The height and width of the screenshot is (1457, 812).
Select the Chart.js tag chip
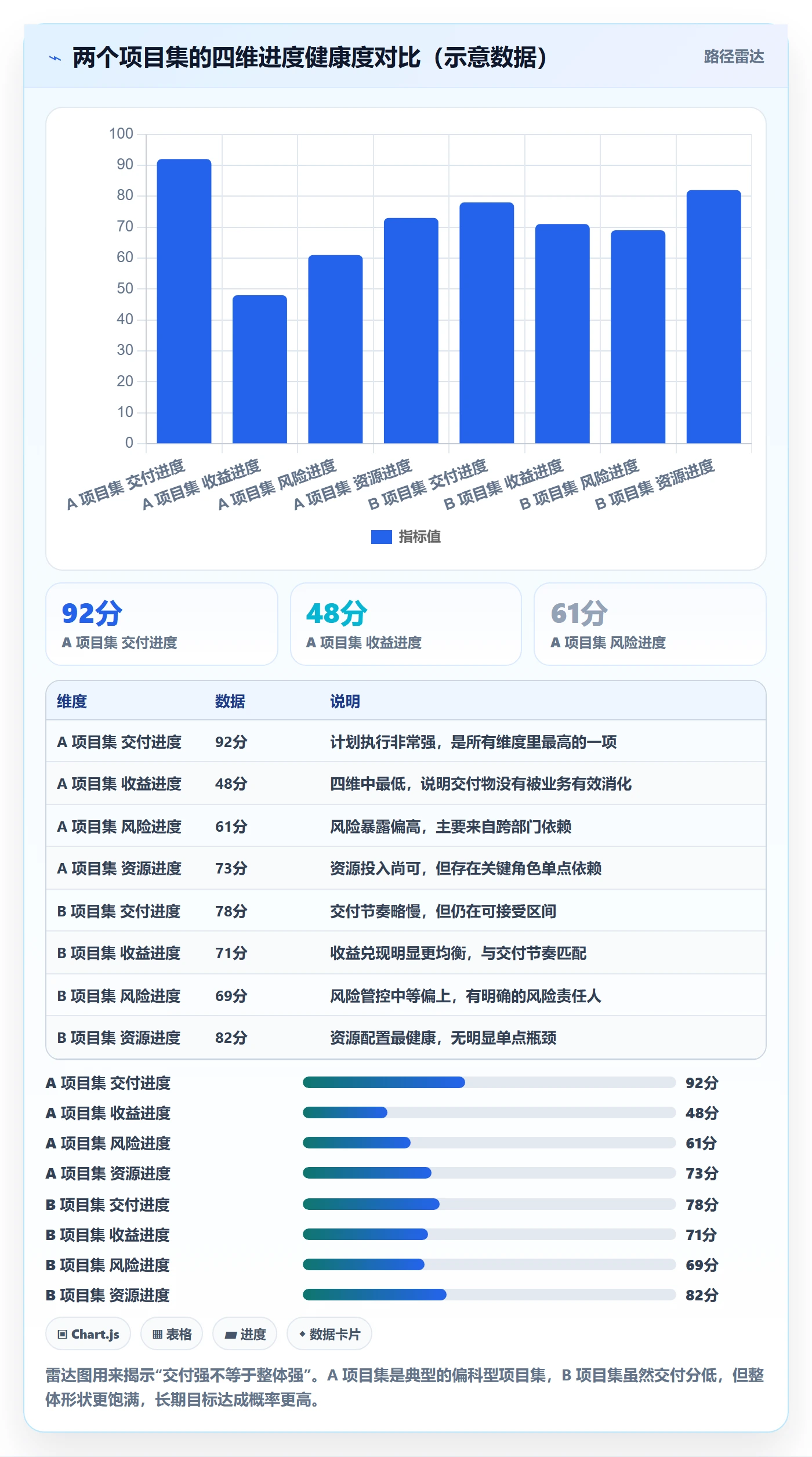click(88, 1334)
